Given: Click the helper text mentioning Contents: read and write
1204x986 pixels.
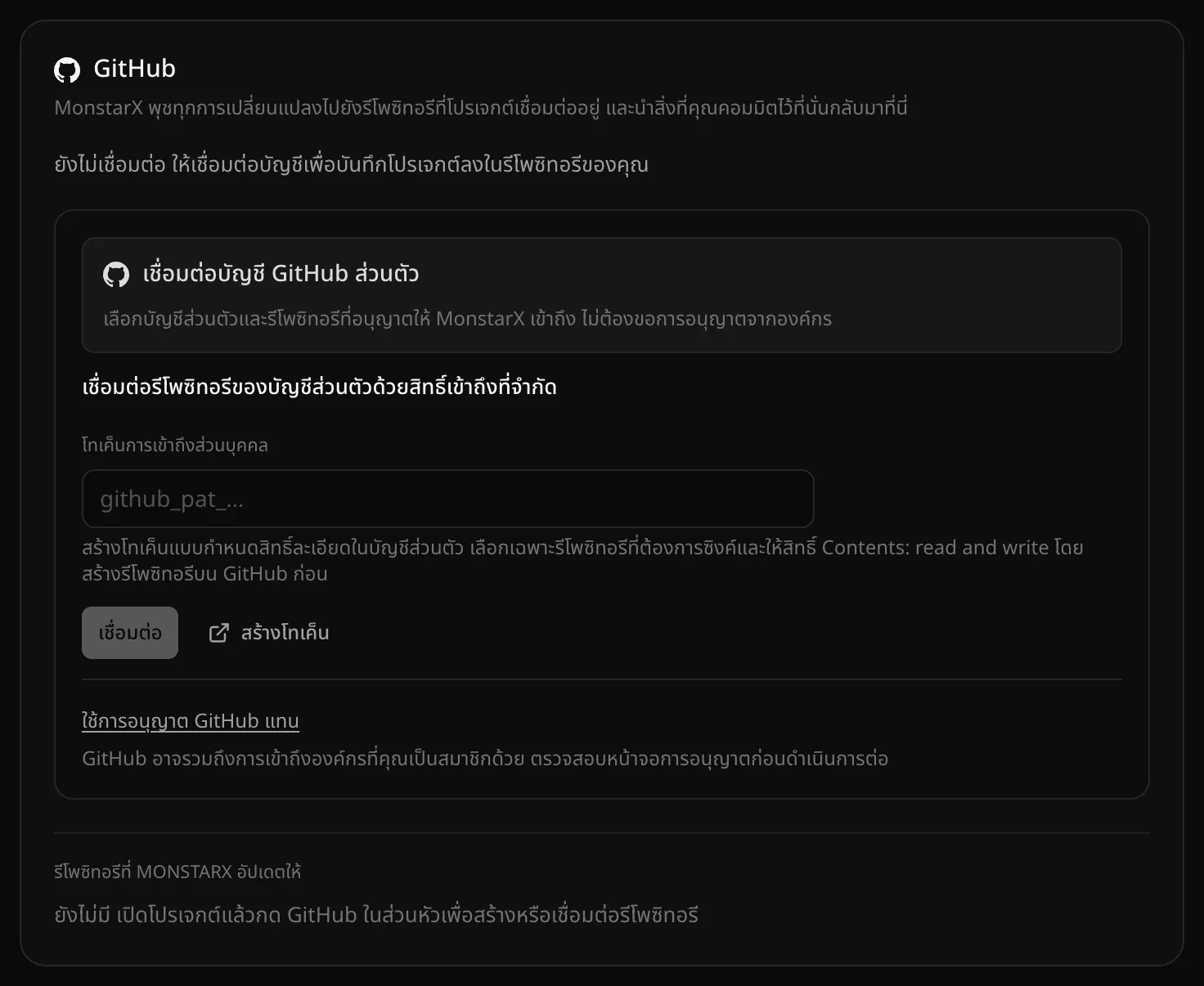Looking at the screenshot, I should pyautogui.click(x=582, y=560).
